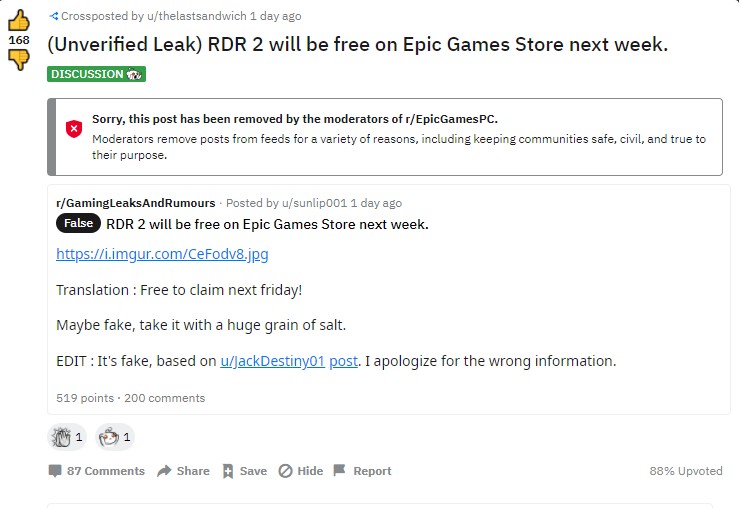Click the crosspost arrow icon

(x=53, y=16)
